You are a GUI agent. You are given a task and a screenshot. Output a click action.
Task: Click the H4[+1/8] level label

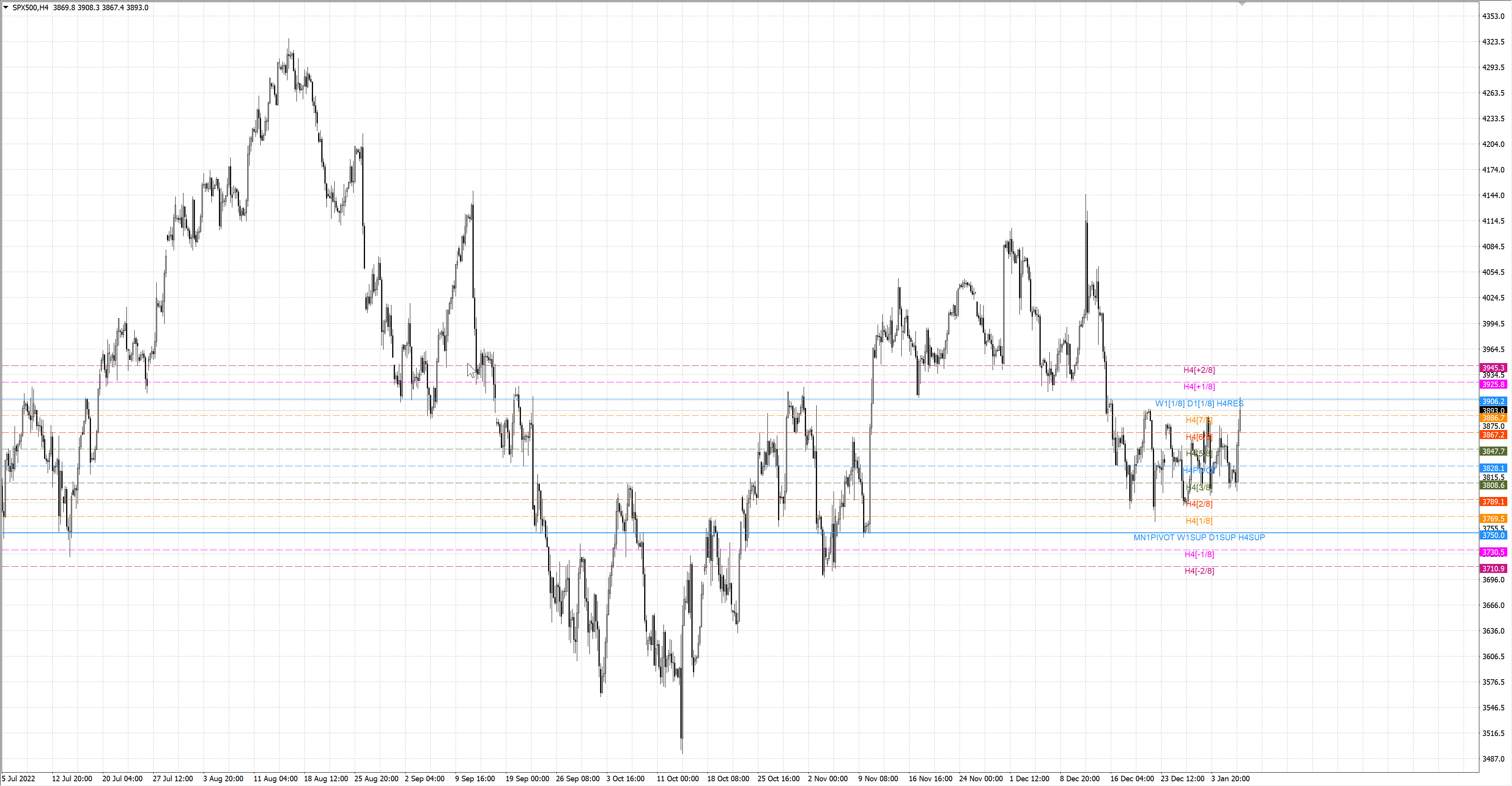point(1199,386)
